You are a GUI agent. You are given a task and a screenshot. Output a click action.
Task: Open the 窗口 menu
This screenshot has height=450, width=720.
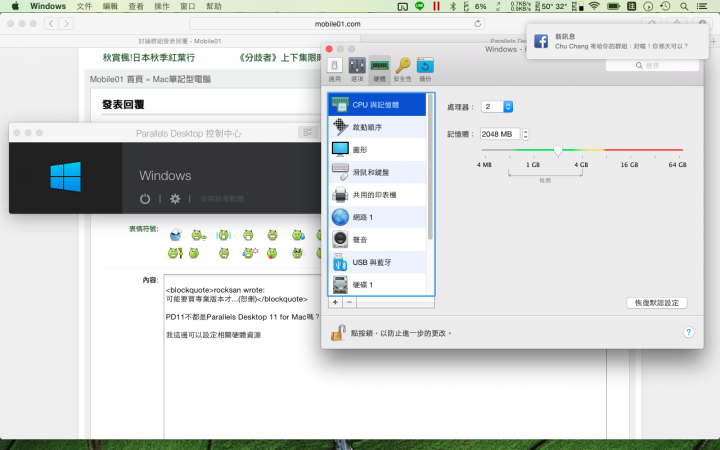(x=187, y=6)
